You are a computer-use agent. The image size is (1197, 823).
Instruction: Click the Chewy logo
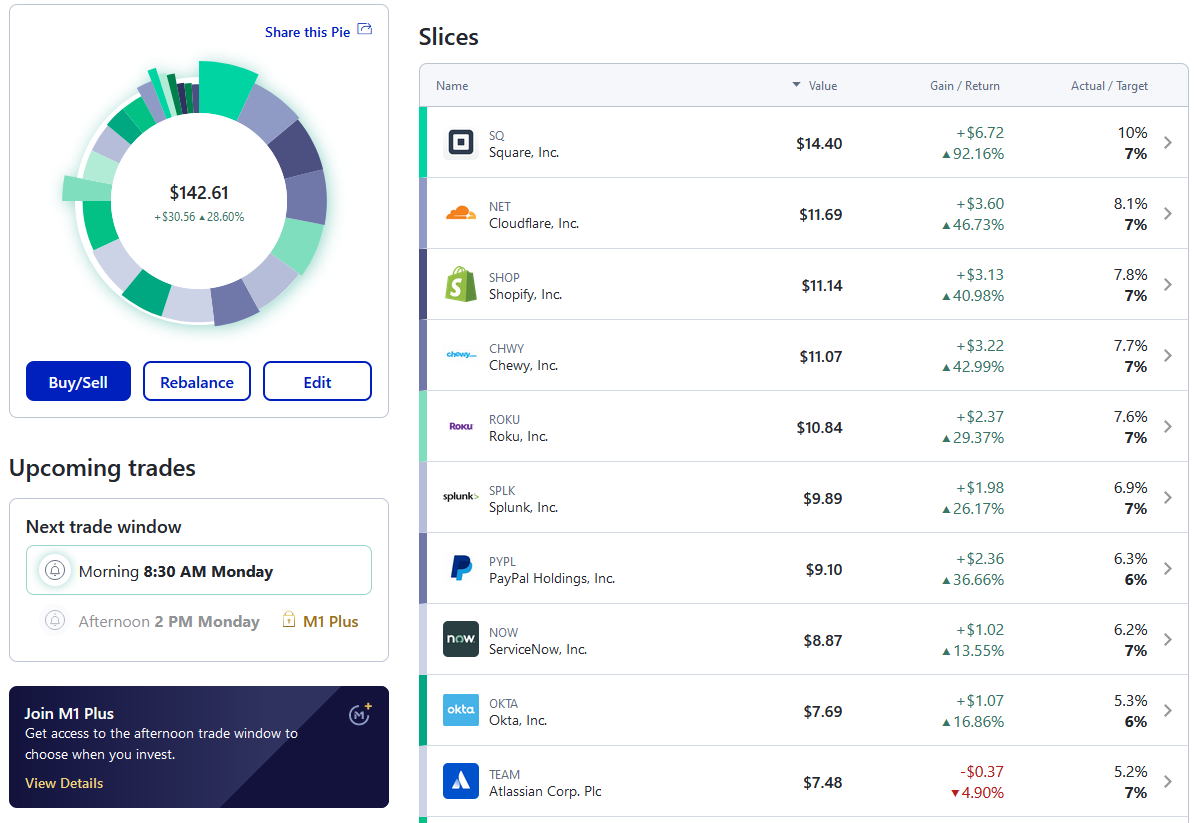(460, 355)
